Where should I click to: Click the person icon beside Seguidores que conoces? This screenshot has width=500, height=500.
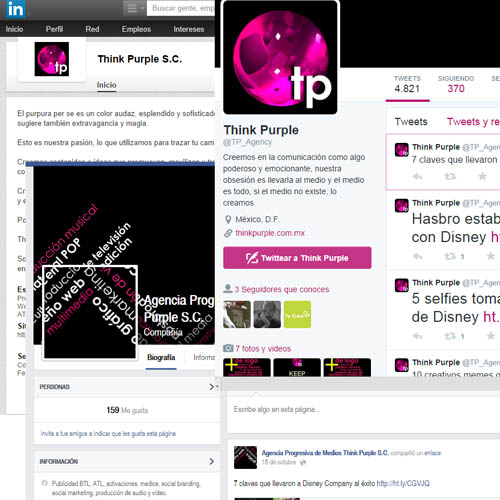pyautogui.click(x=228, y=289)
